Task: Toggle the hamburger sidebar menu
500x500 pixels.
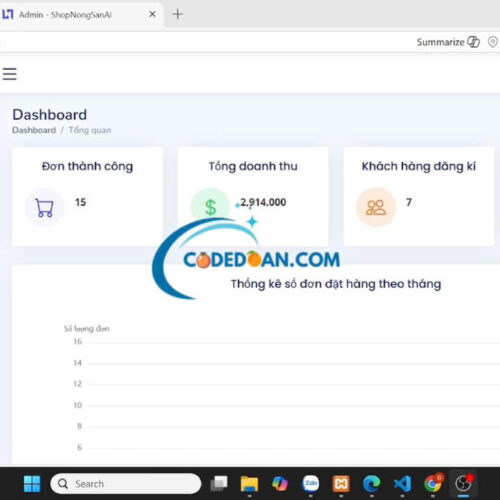Action: click(10, 74)
